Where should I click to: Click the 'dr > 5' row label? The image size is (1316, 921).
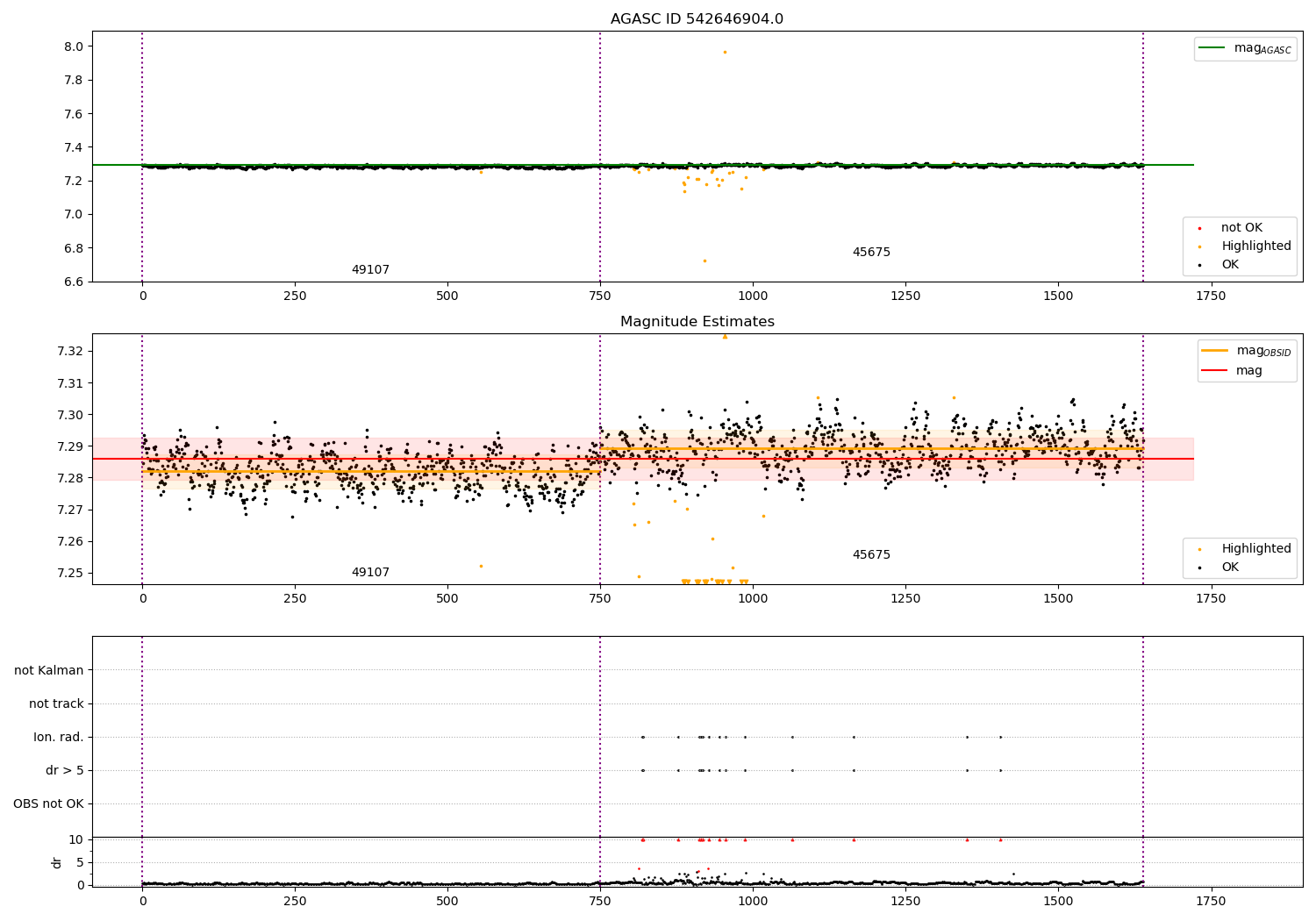pos(65,771)
